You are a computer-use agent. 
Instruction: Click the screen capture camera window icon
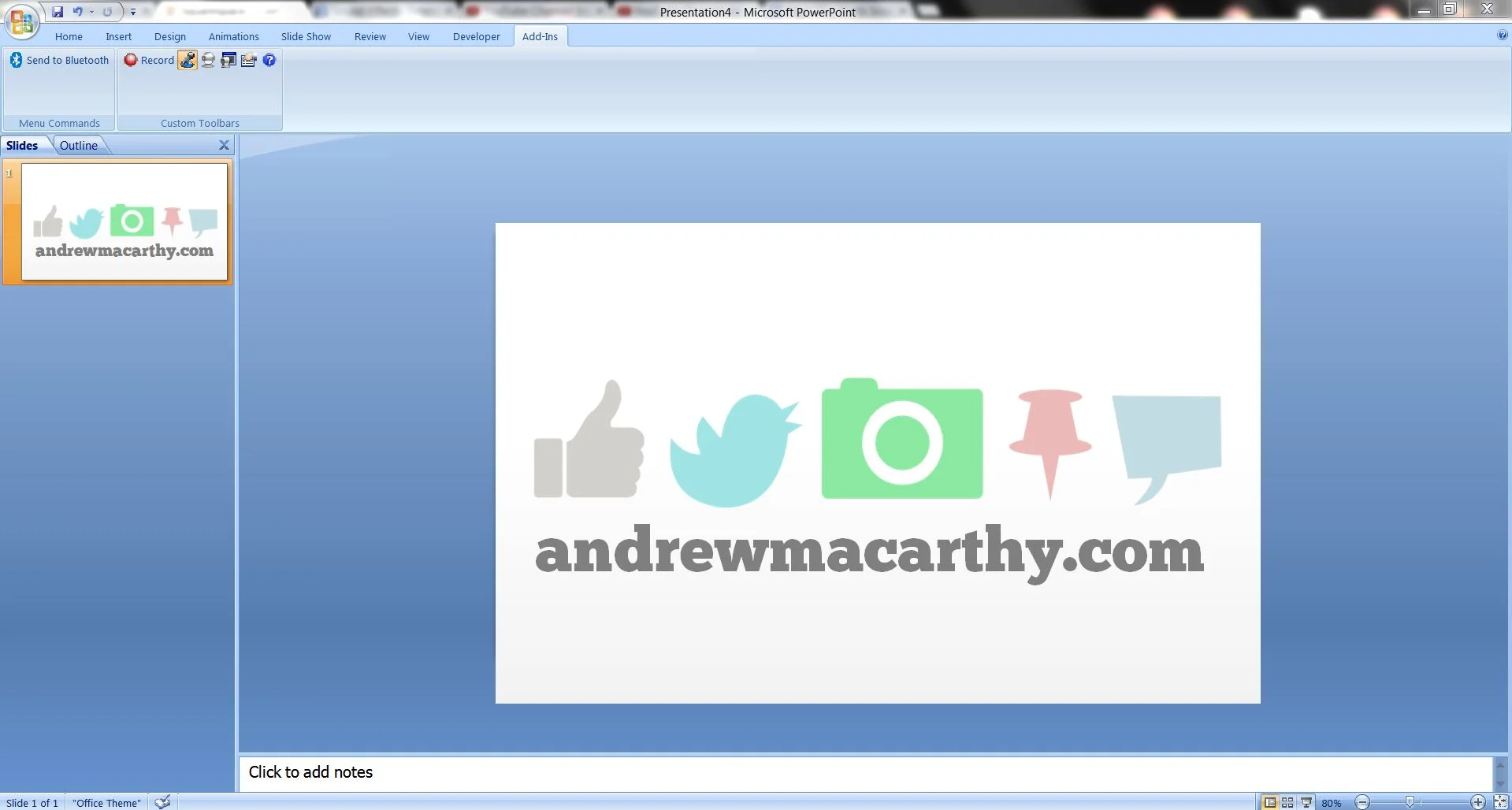(x=228, y=60)
